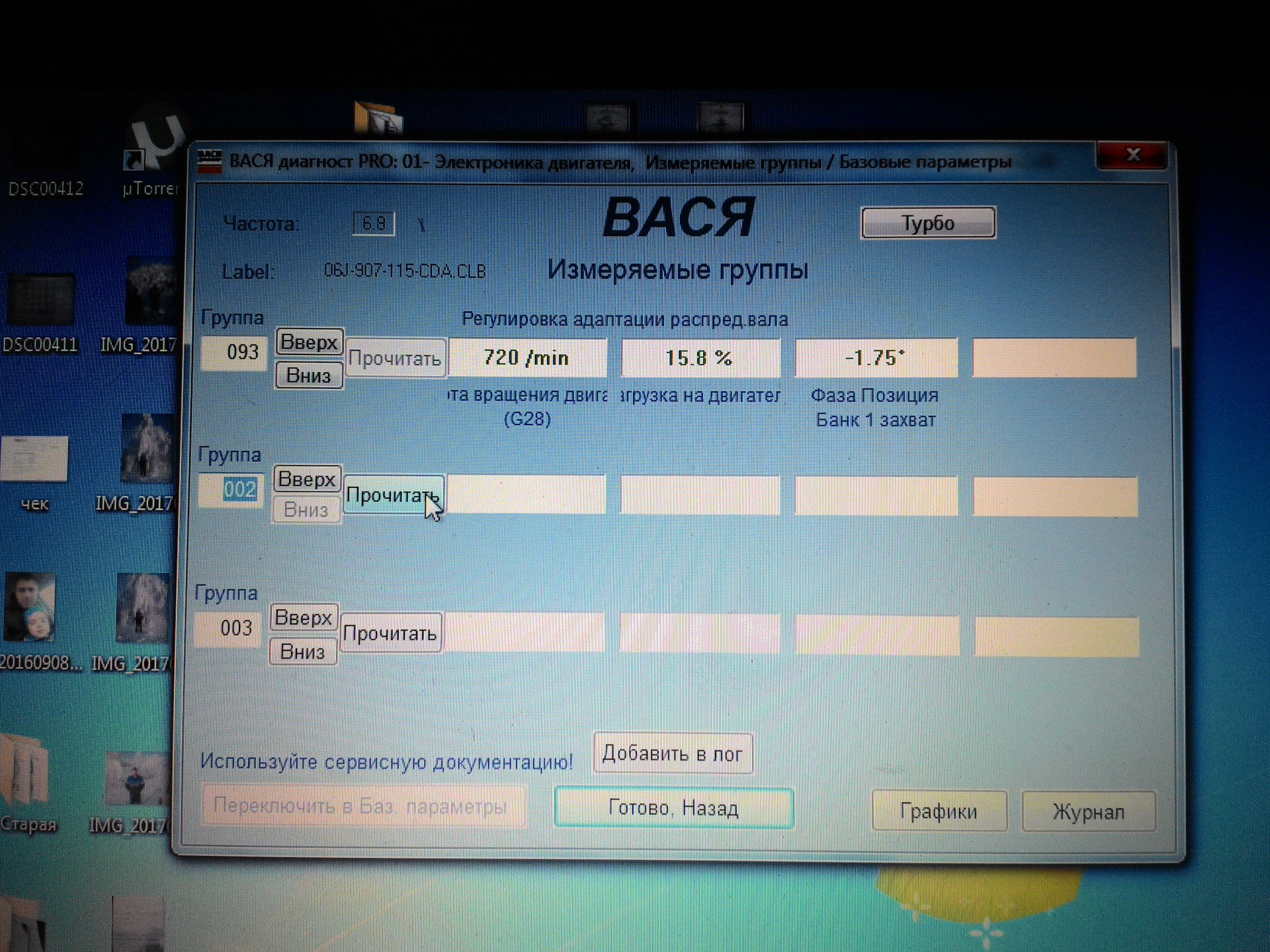Click Прочитать for group 093

tap(395, 358)
